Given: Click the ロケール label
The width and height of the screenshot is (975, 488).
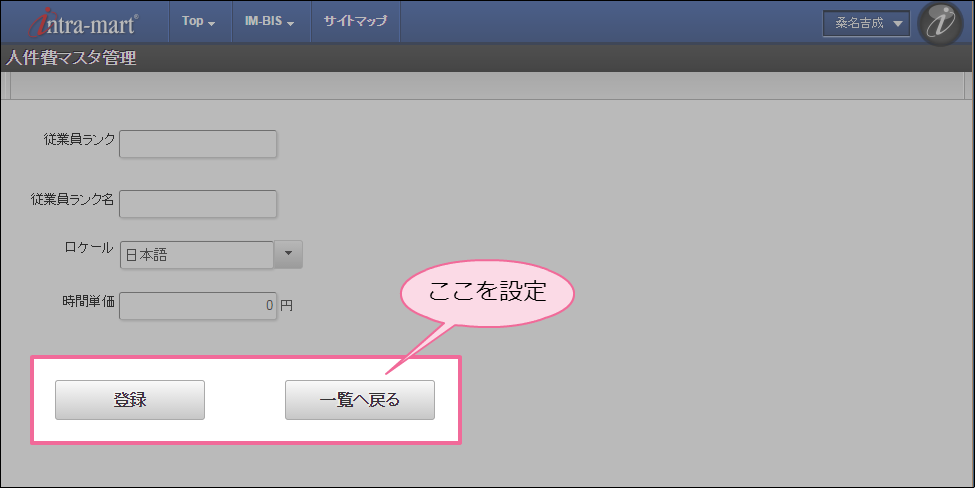Looking at the screenshot, I should pyautogui.click(x=89, y=247).
